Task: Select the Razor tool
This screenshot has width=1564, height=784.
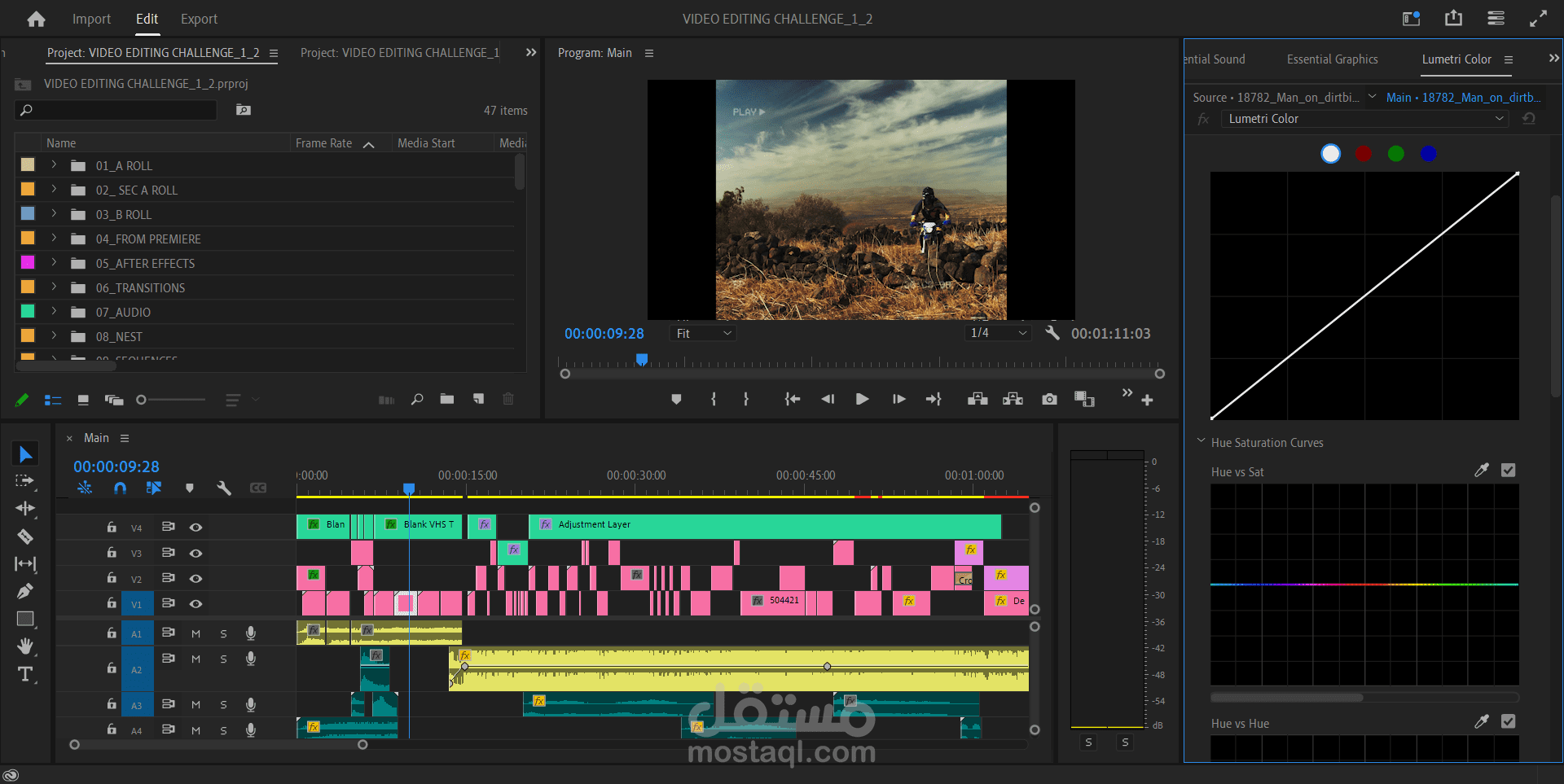Action: point(25,537)
